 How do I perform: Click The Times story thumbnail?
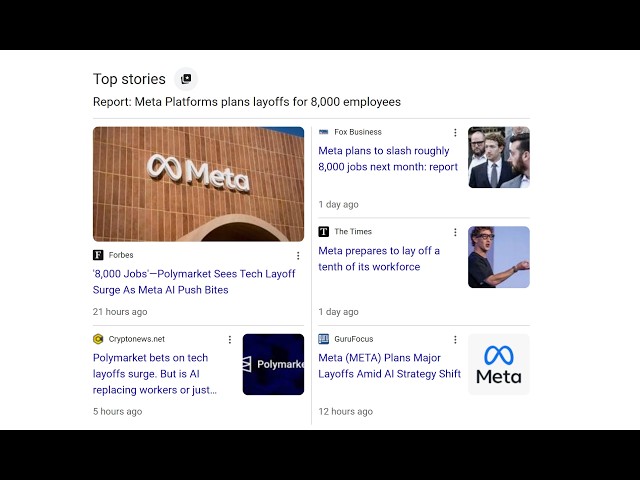(499, 257)
